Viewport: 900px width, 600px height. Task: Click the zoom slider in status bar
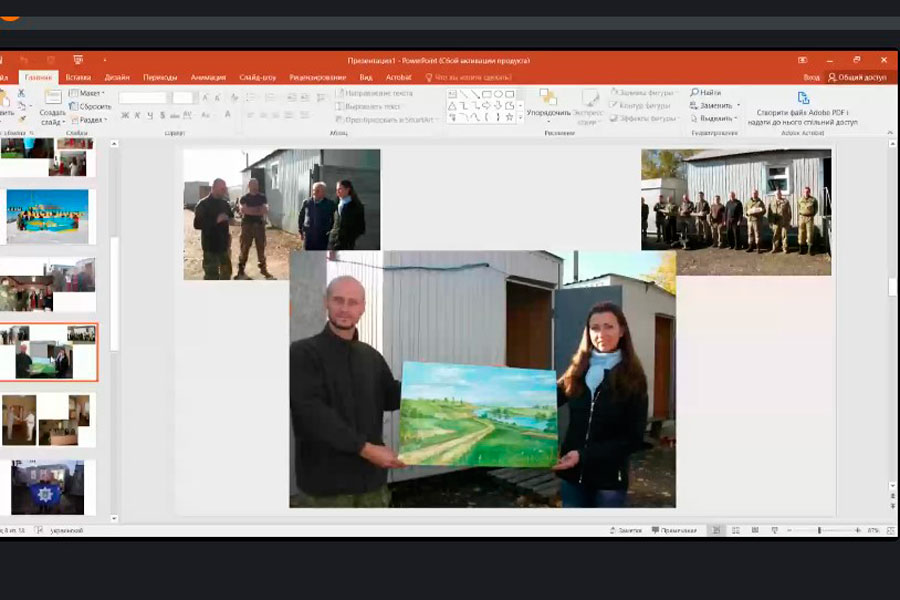(819, 530)
